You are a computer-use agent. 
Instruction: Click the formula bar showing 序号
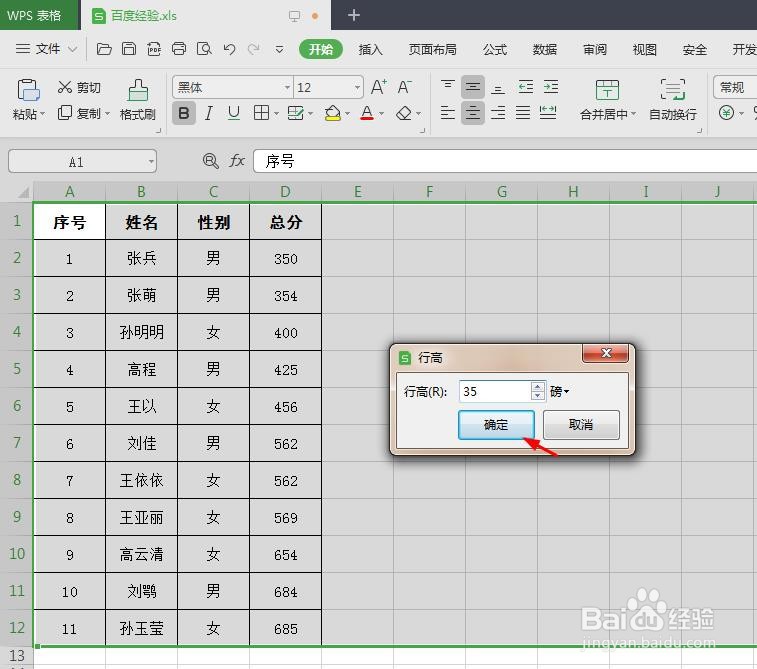click(505, 161)
